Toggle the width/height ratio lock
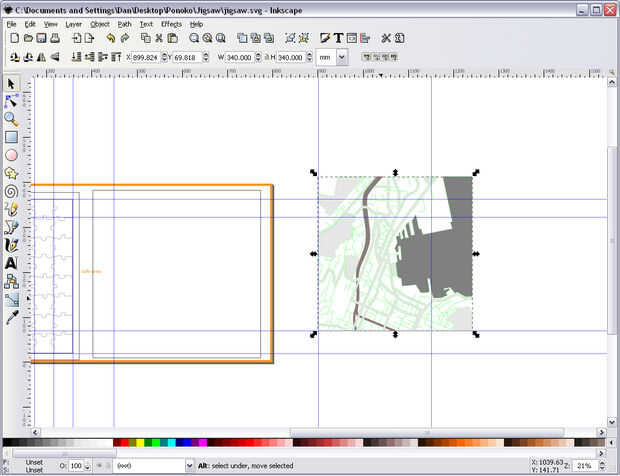 coord(267,57)
